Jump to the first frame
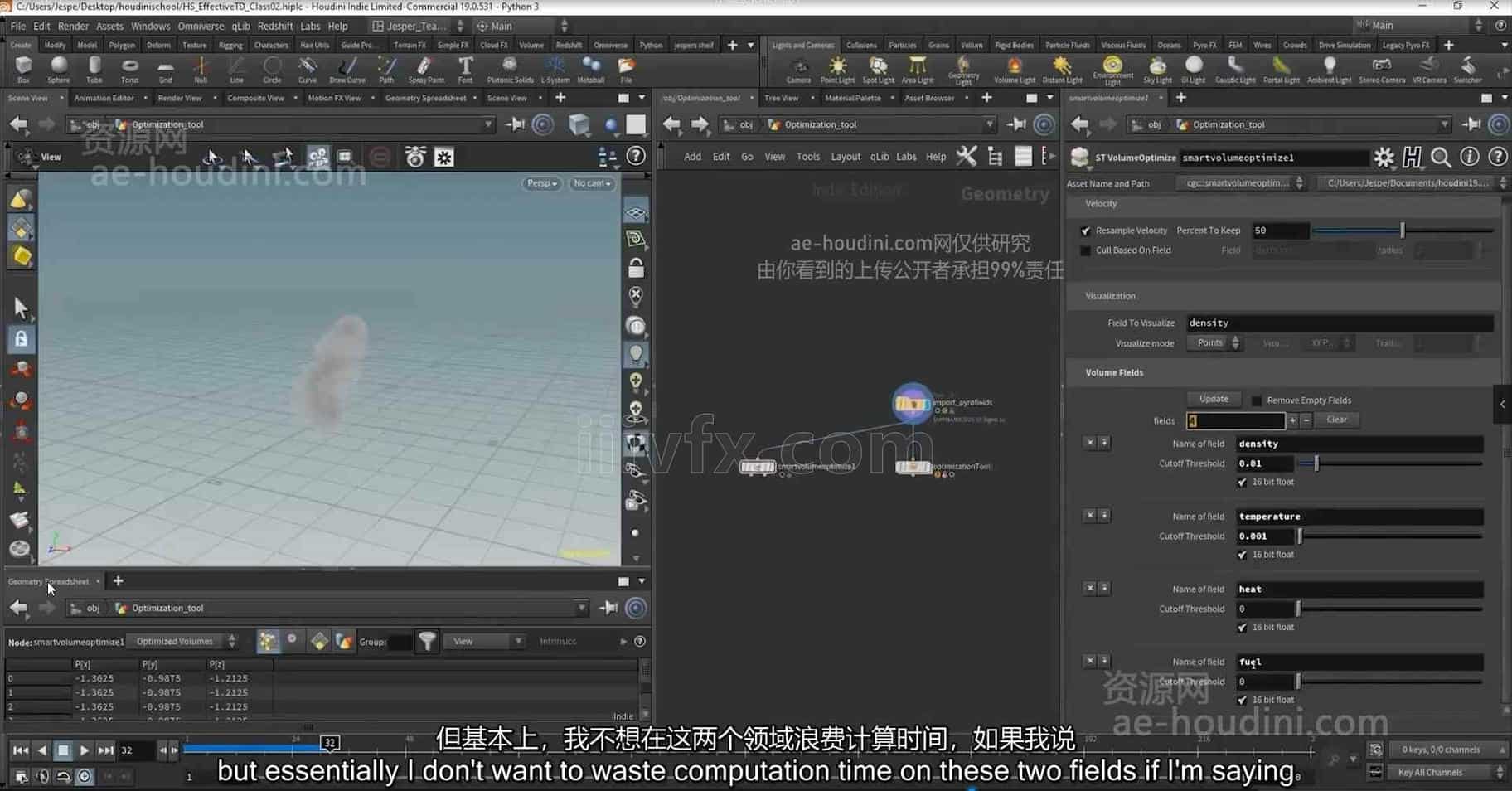 (x=20, y=750)
